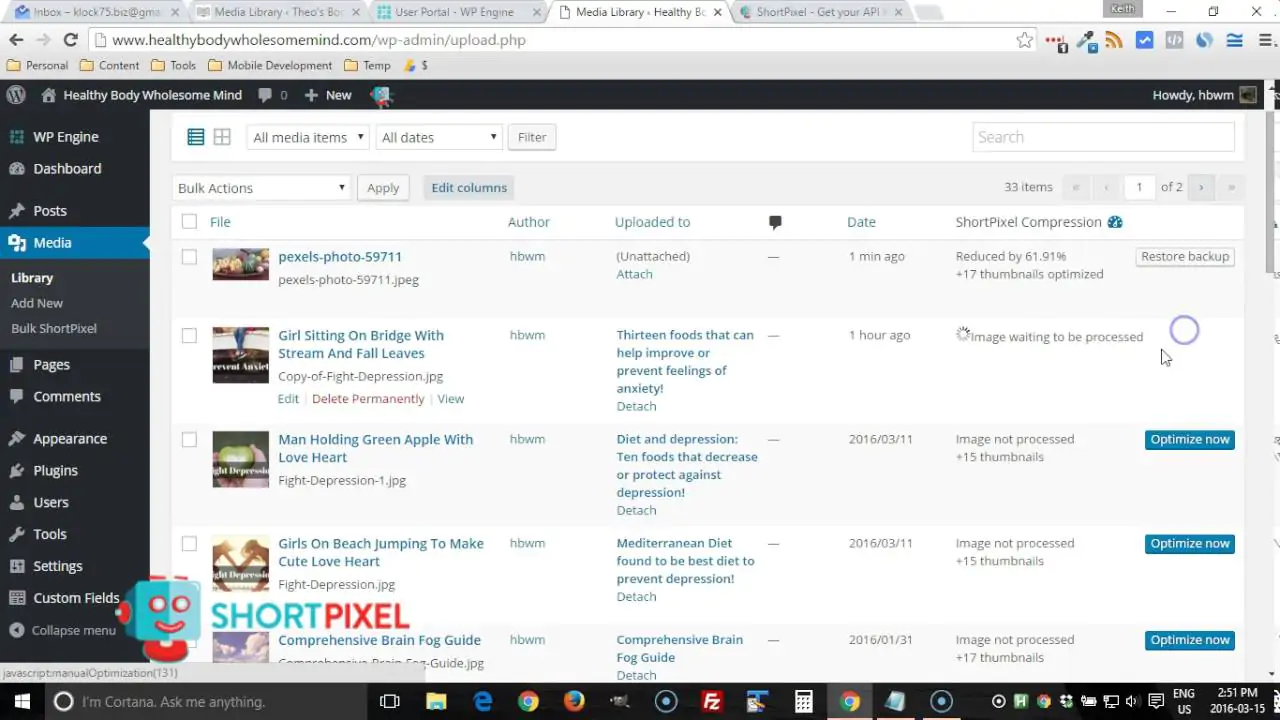Collapse the WordPress admin menu
Screen dimensions: 1280x720
coord(62,630)
